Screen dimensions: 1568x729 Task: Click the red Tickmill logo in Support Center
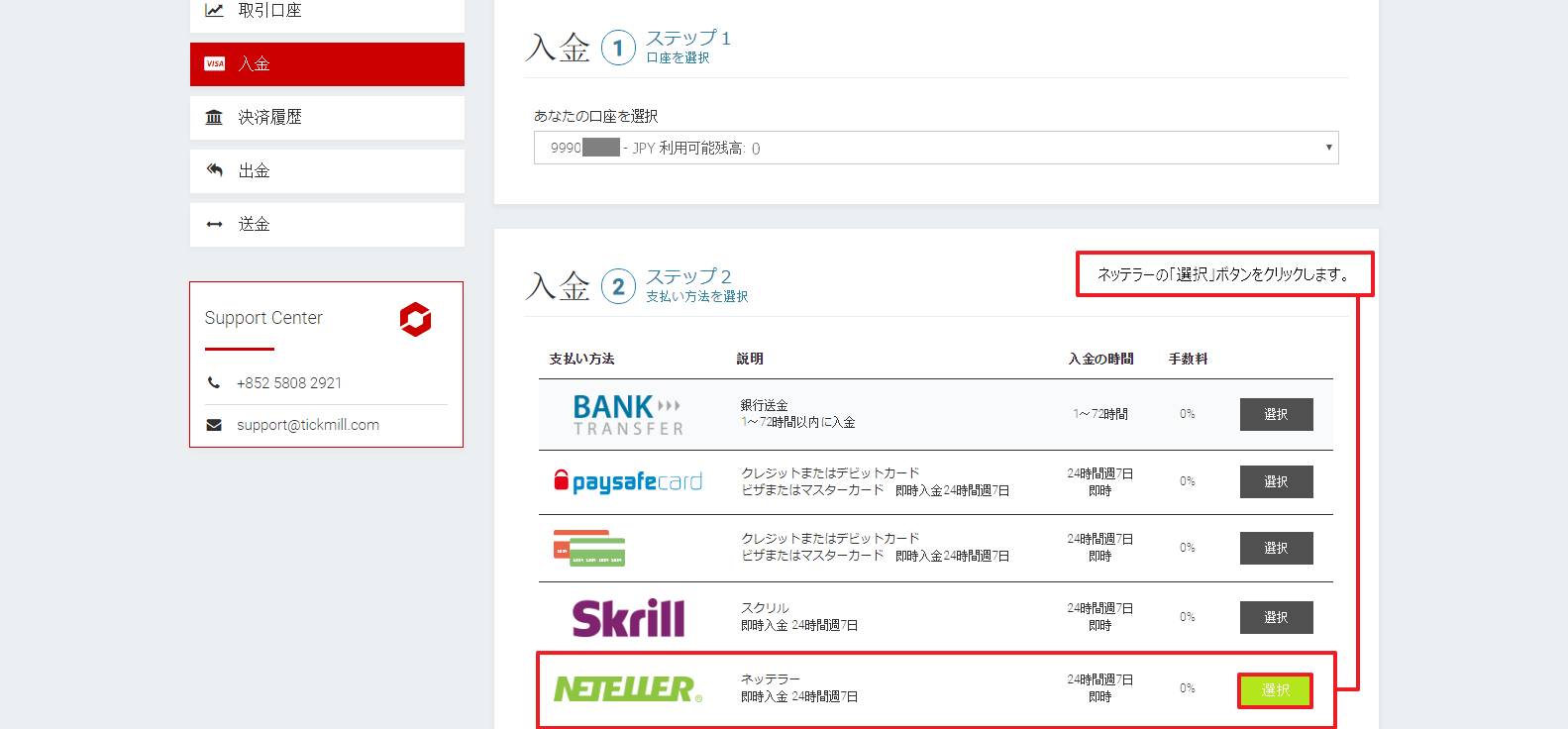(415, 319)
